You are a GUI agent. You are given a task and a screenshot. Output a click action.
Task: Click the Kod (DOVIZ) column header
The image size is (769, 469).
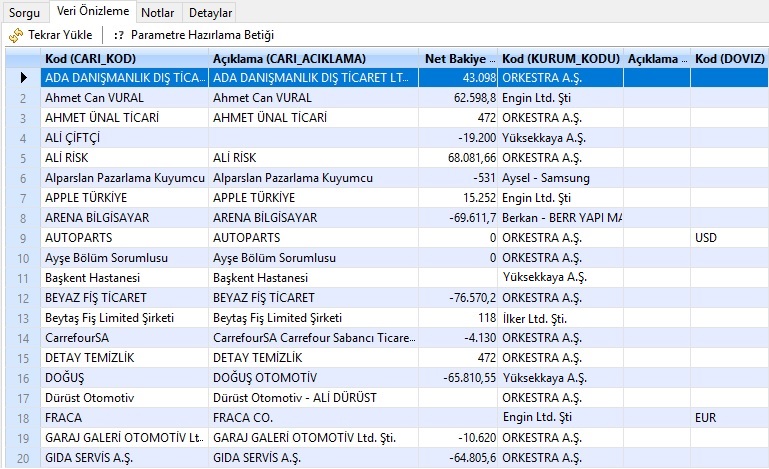tap(728, 58)
